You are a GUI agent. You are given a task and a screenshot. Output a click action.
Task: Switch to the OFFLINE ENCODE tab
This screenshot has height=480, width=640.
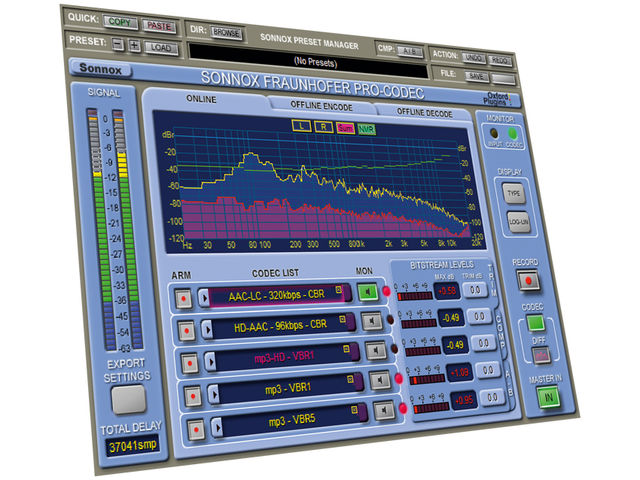point(321,106)
